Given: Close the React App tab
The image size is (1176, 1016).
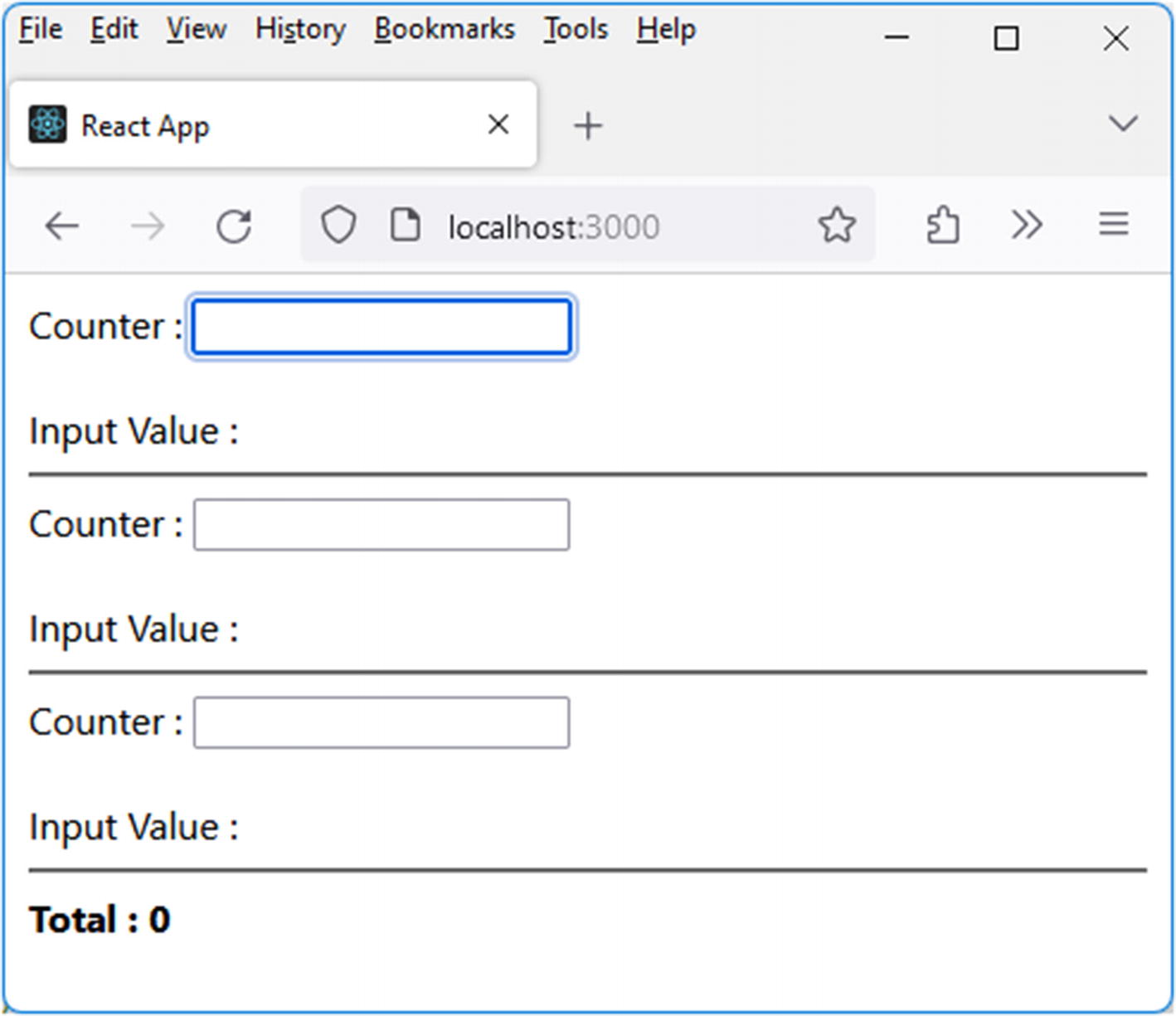Looking at the screenshot, I should pos(498,124).
